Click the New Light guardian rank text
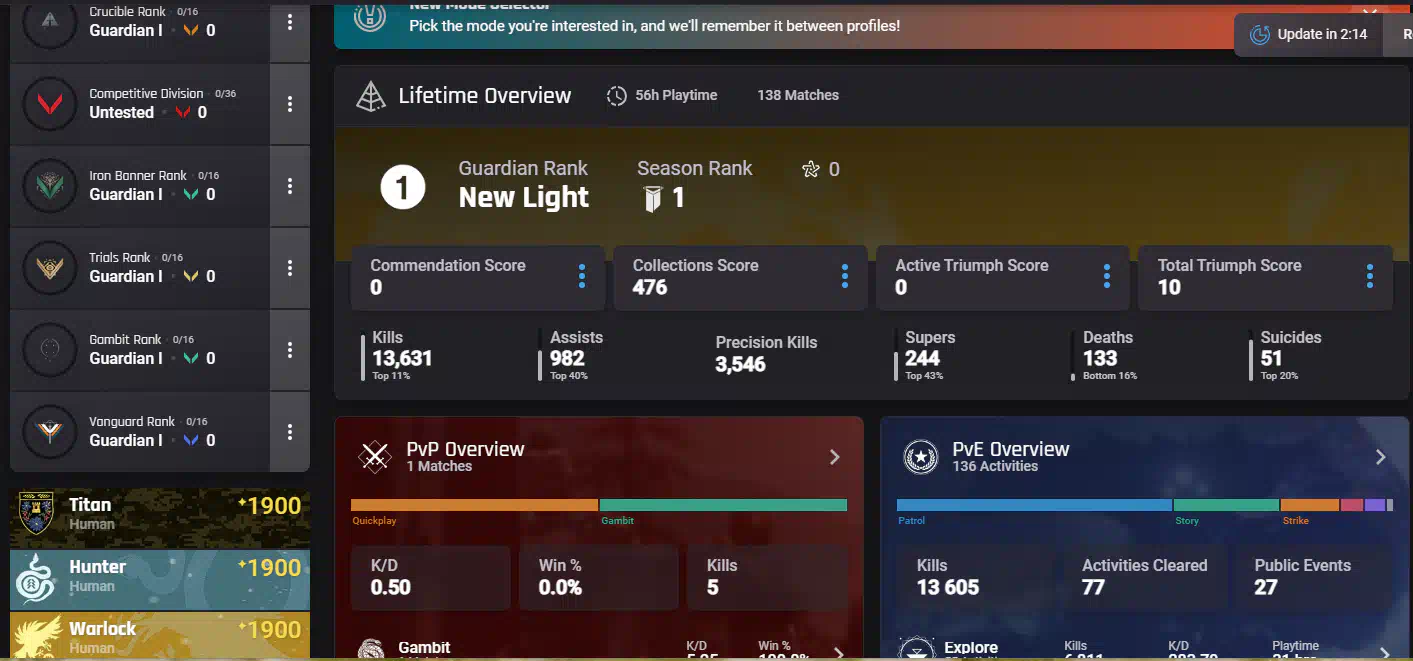1413x661 pixels. point(524,198)
